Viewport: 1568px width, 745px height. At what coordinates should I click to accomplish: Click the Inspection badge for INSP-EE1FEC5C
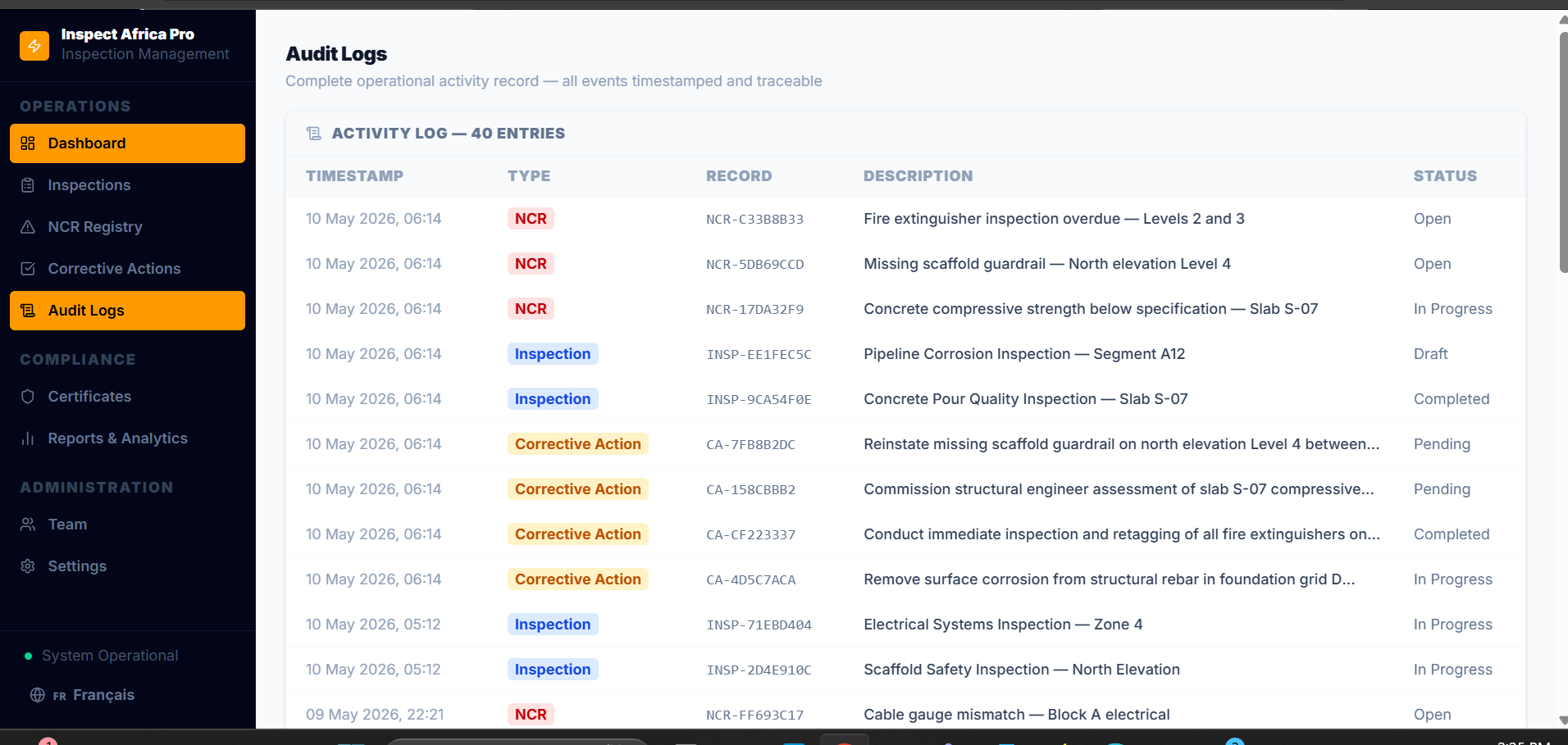coord(553,354)
